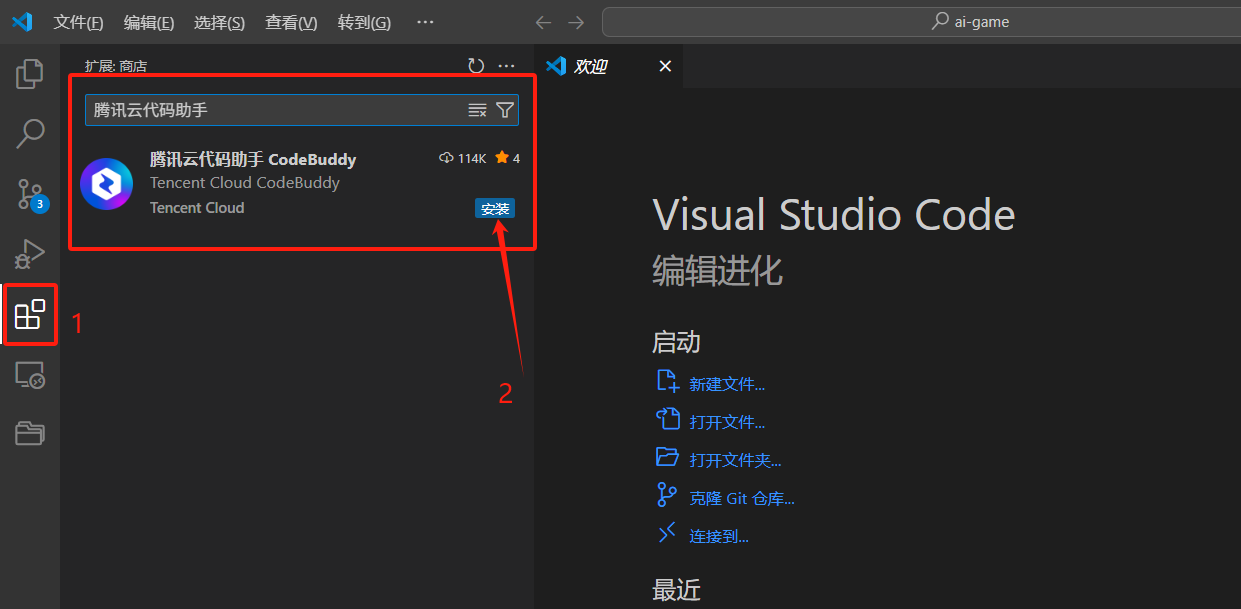1241x609 pixels.
Task: Select the Extensions view icon
Action: coord(30,315)
